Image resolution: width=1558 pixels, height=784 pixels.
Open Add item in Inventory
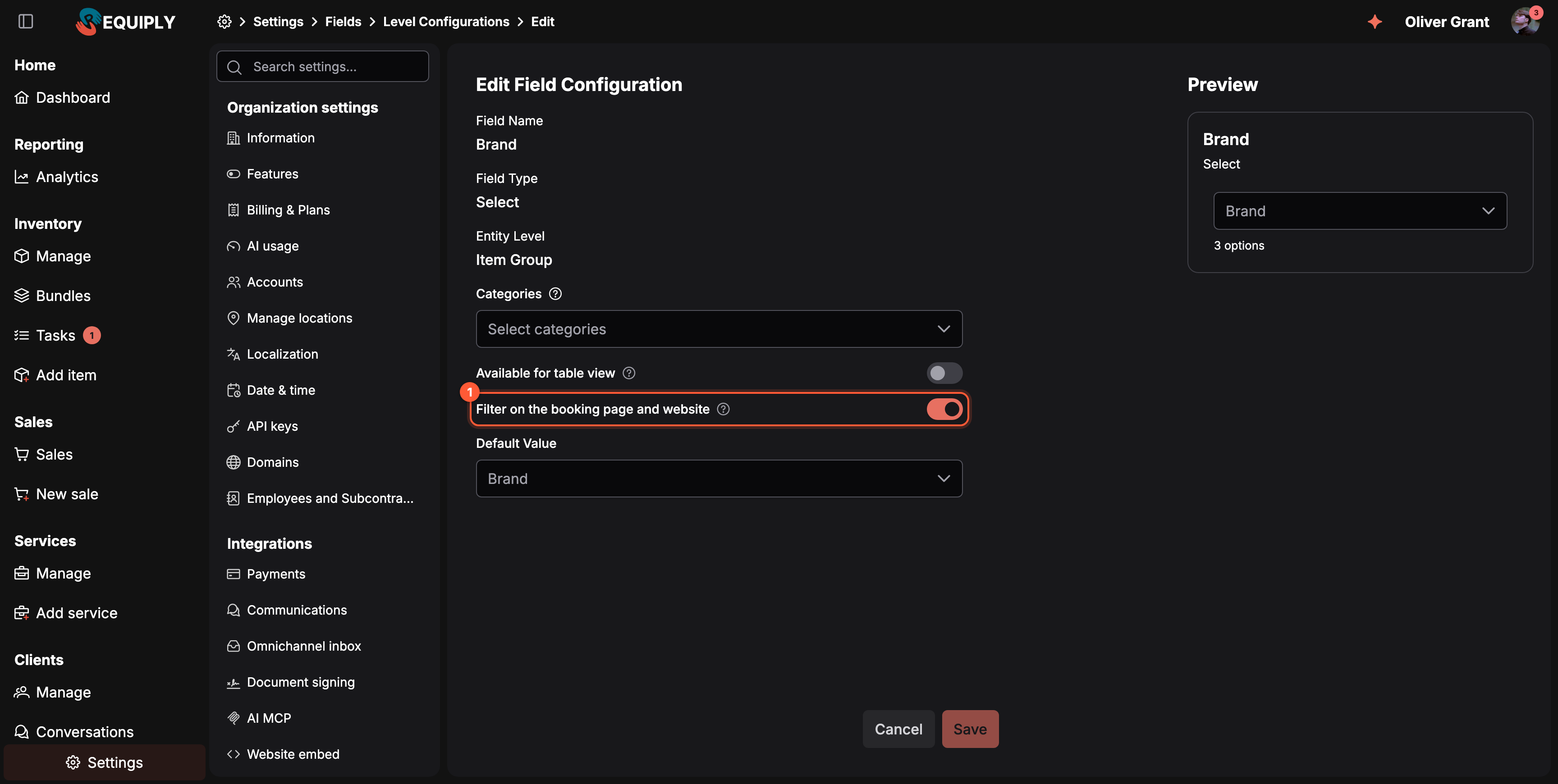(55, 375)
